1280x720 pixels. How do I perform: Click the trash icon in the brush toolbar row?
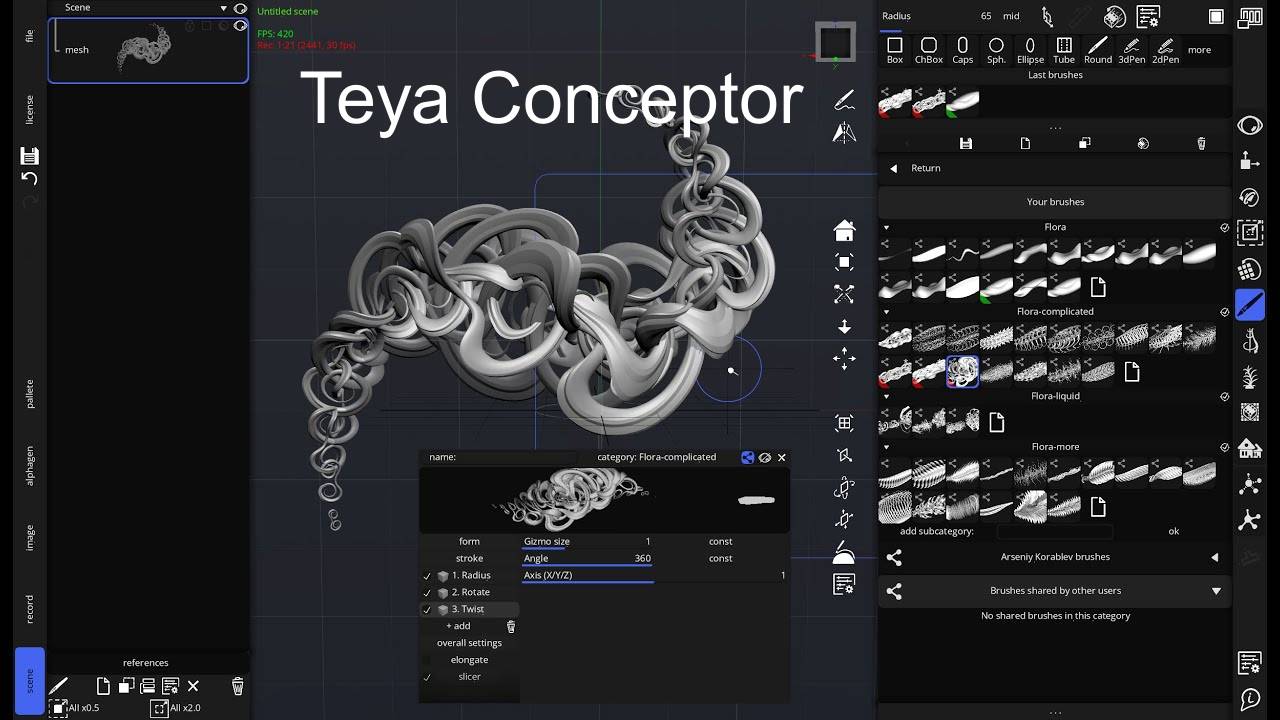pos(1201,144)
